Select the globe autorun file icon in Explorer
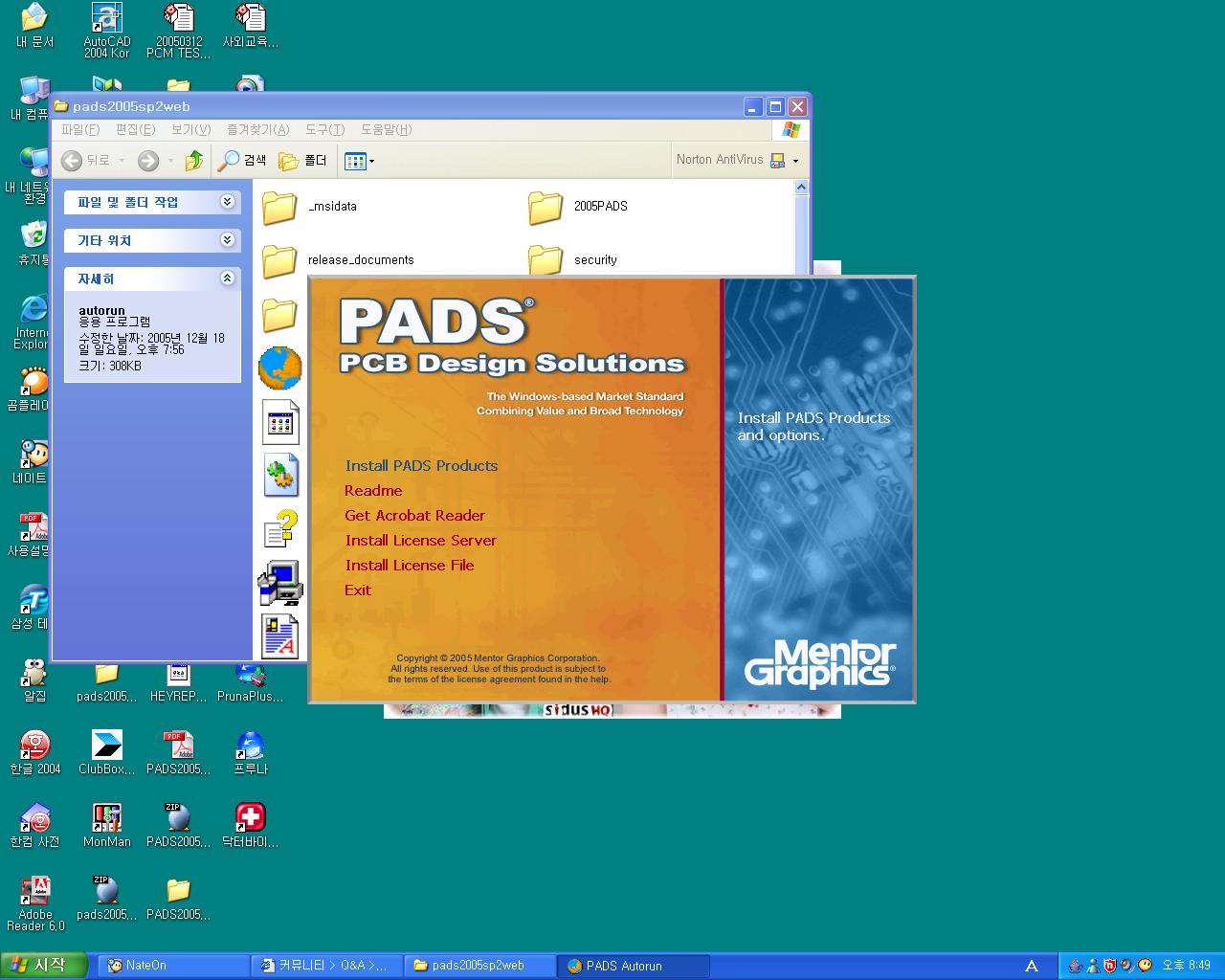The height and width of the screenshot is (980, 1225). click(280, 367)
